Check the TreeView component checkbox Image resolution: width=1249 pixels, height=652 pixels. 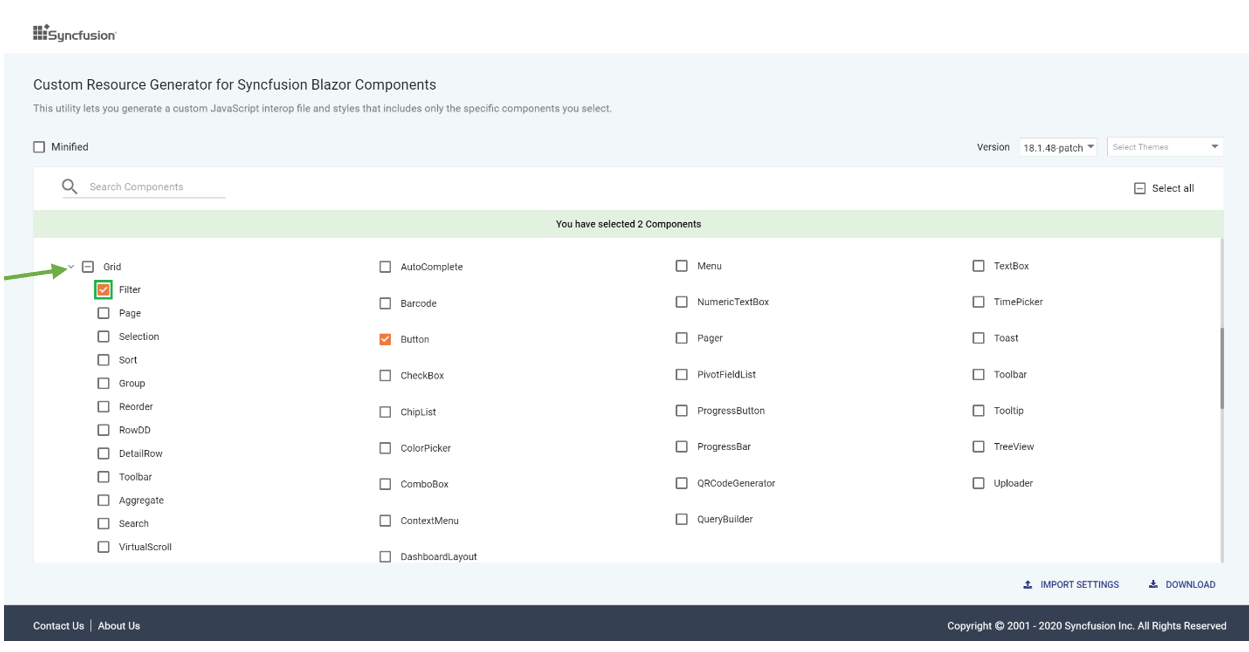click(x=979, y=447)
